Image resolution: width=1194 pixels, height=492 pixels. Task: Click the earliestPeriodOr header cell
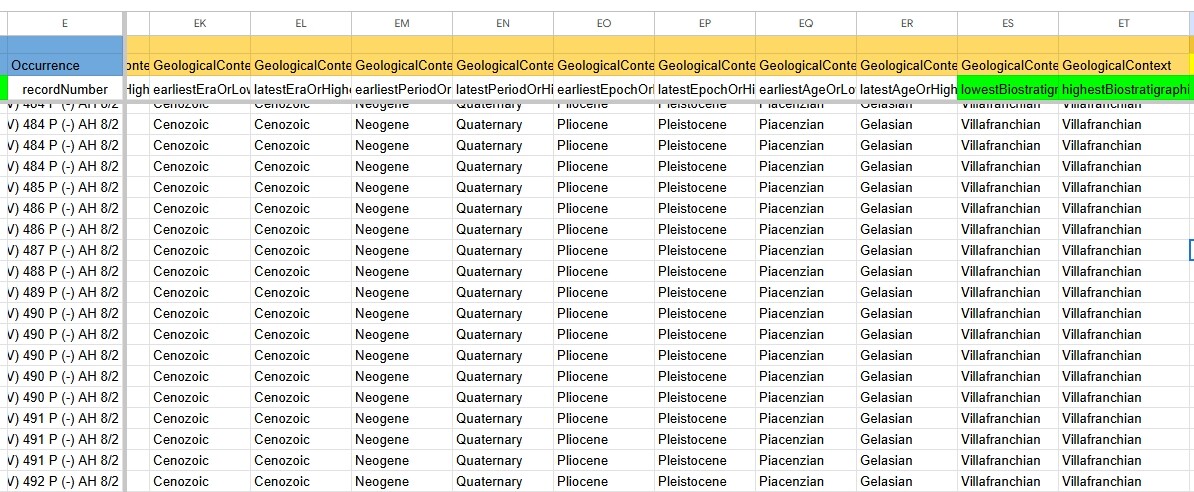click(402, 88)
